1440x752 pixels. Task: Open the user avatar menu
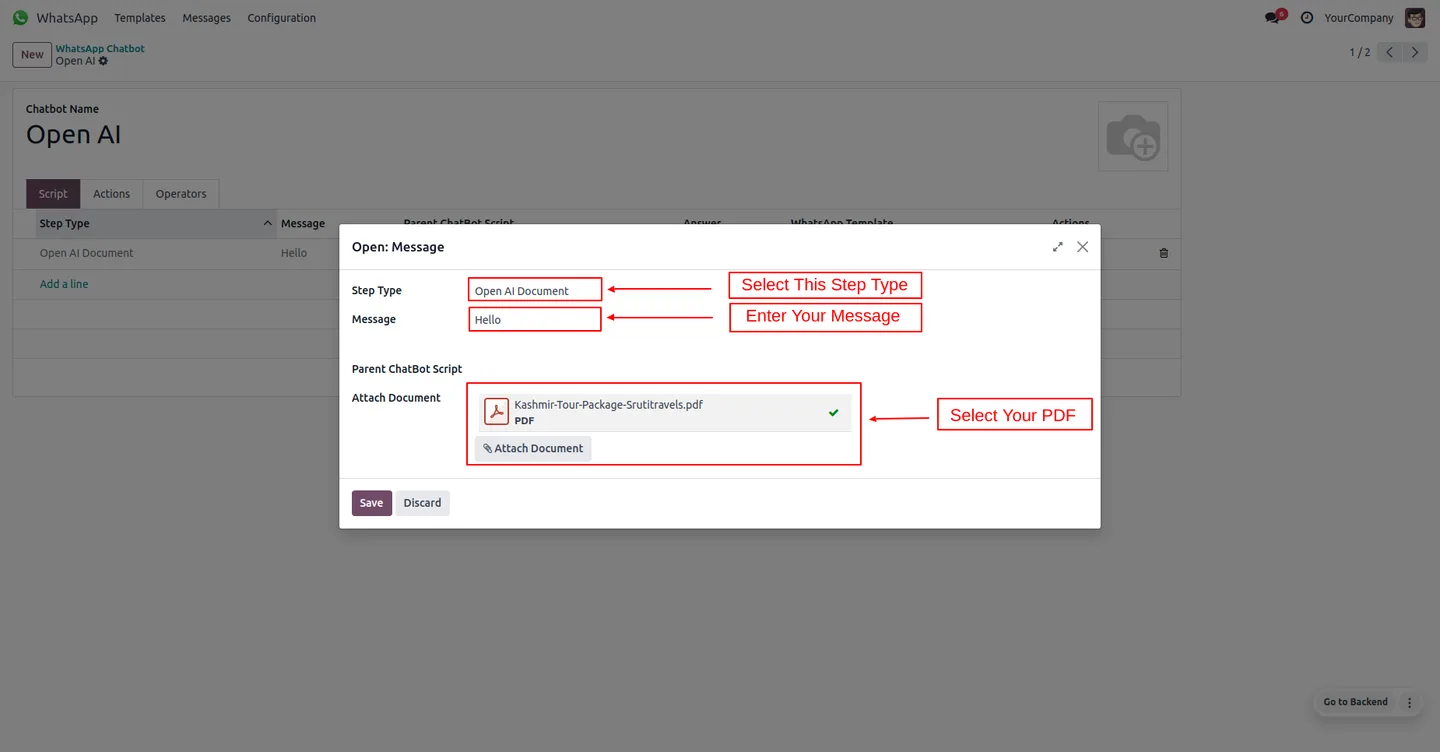[1415, 18]
